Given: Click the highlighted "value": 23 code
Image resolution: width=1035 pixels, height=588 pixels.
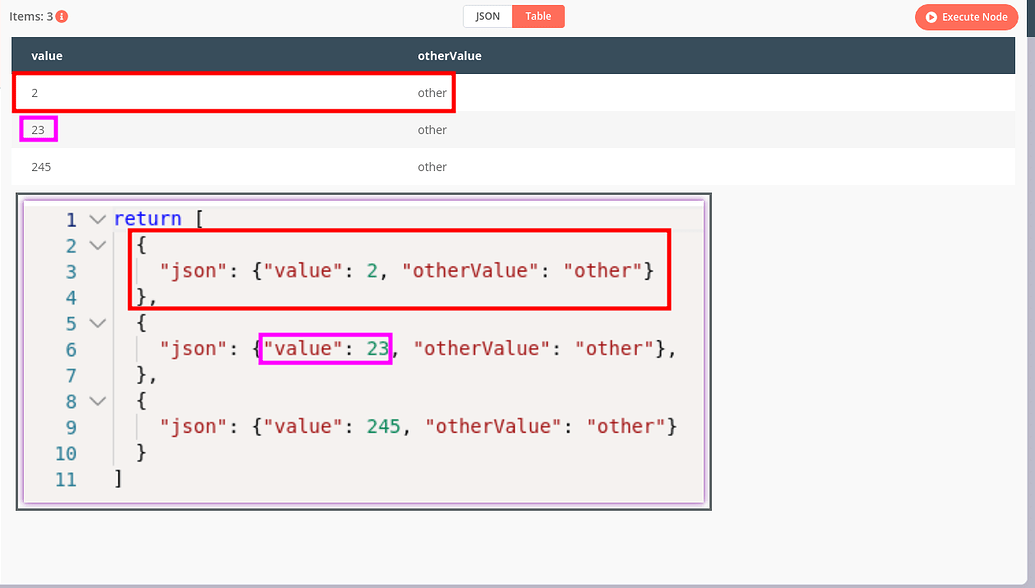Looking at the screenshot, I should tap(325, 347).
